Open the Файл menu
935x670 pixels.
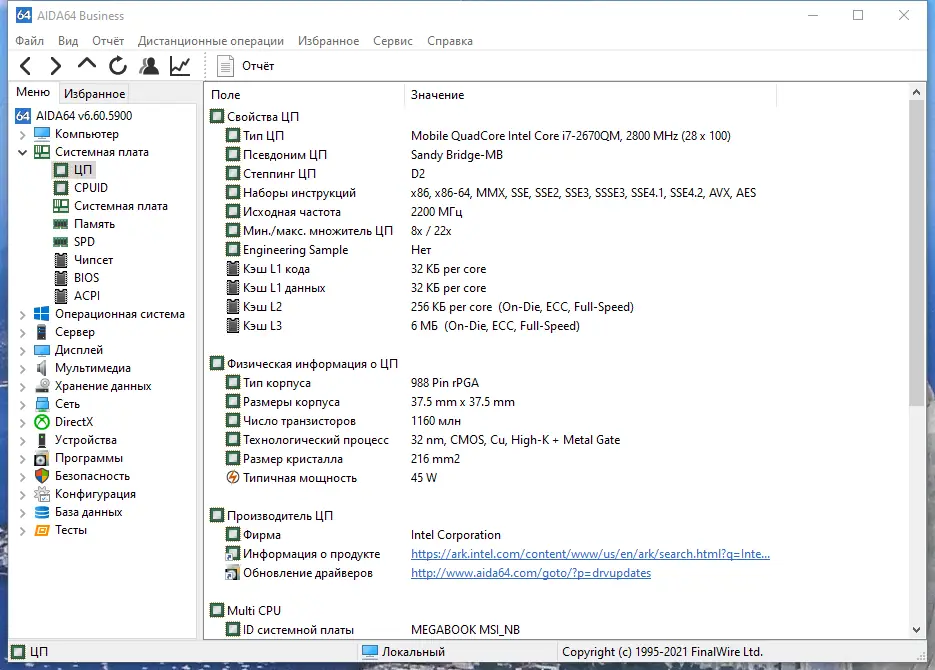click(29, 41)
